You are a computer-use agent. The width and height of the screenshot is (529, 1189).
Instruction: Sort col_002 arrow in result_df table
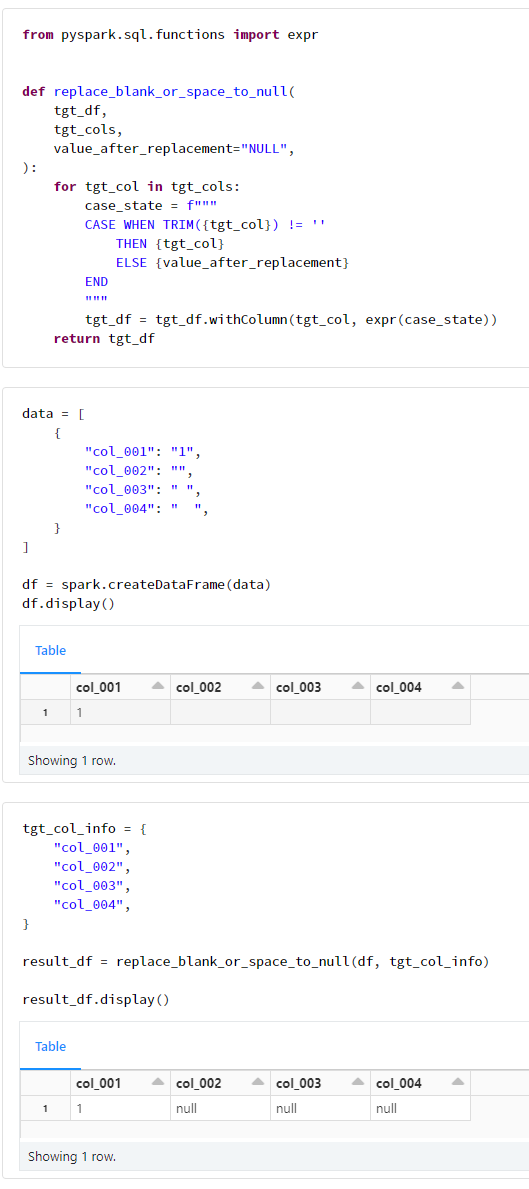(x=258, y=1081)
